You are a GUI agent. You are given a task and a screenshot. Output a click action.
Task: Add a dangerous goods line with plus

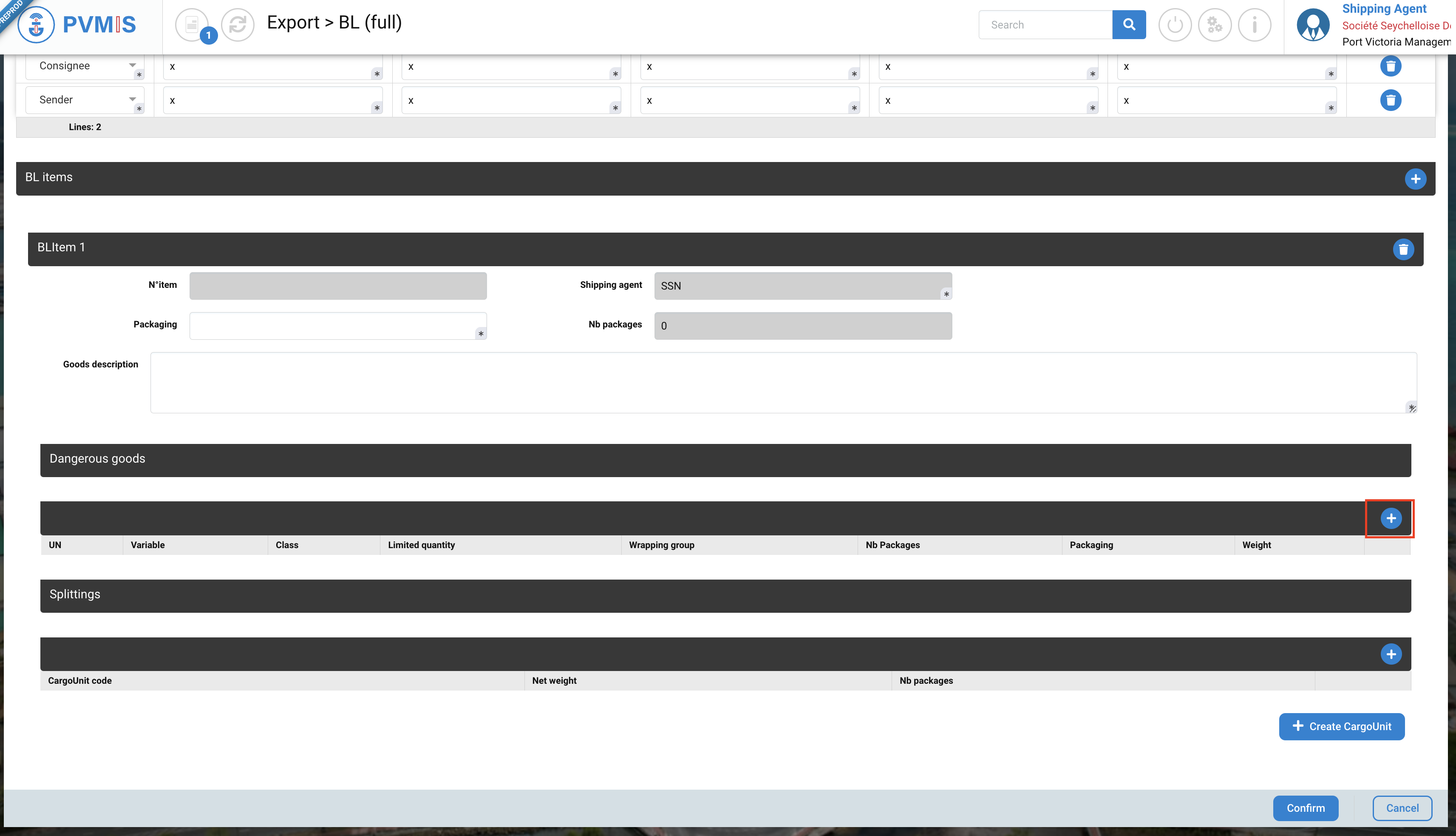tap(1391, 518)
